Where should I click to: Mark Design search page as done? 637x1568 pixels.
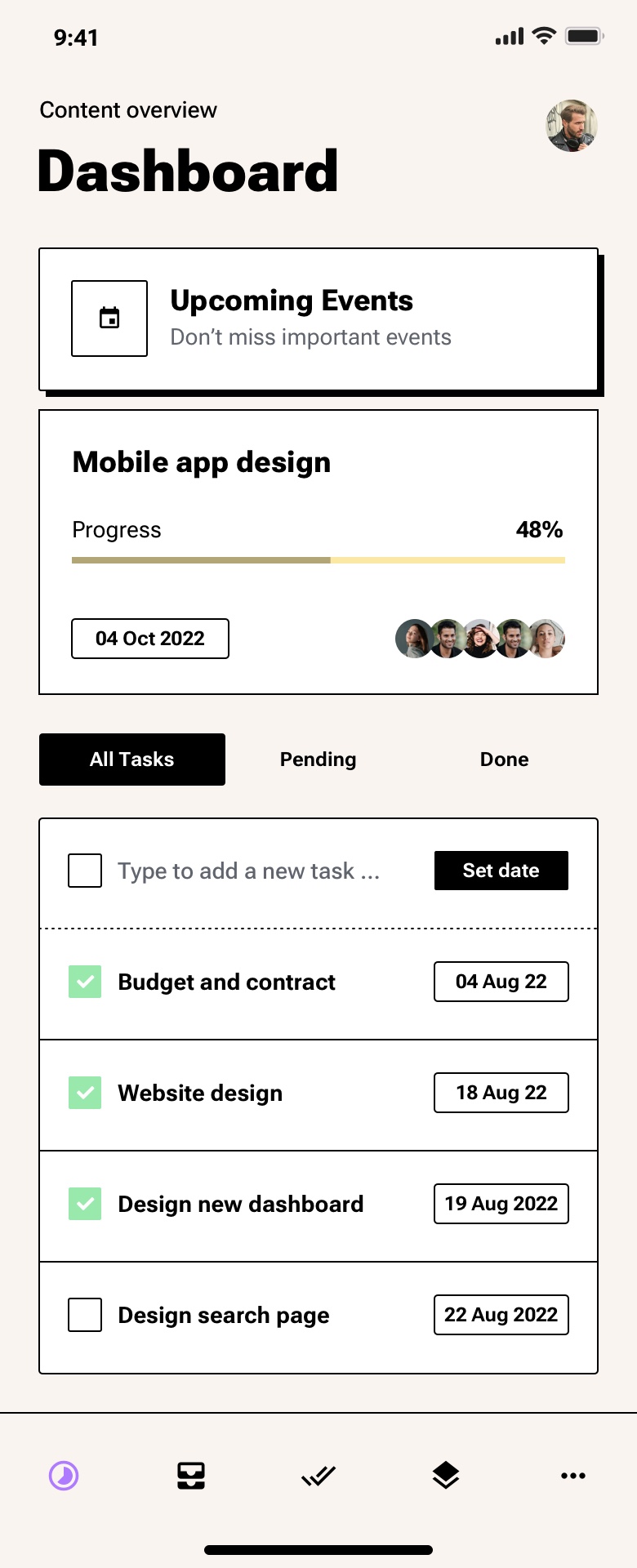tap(85, 1315)
